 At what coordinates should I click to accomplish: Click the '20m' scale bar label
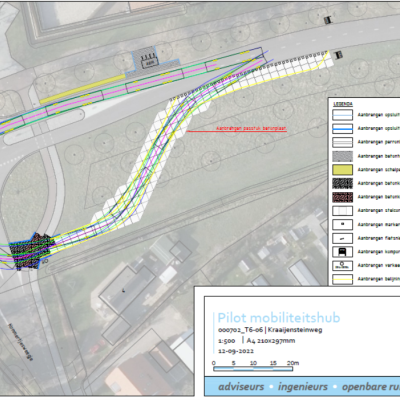click(293, 363)
